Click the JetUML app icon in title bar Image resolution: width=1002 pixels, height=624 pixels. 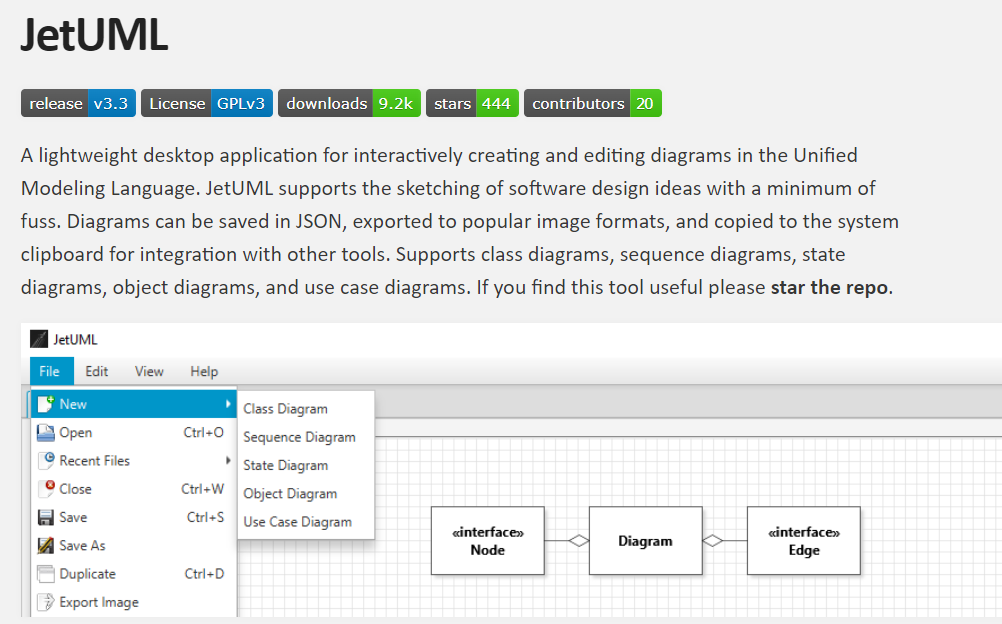click(x=39, y=339)
